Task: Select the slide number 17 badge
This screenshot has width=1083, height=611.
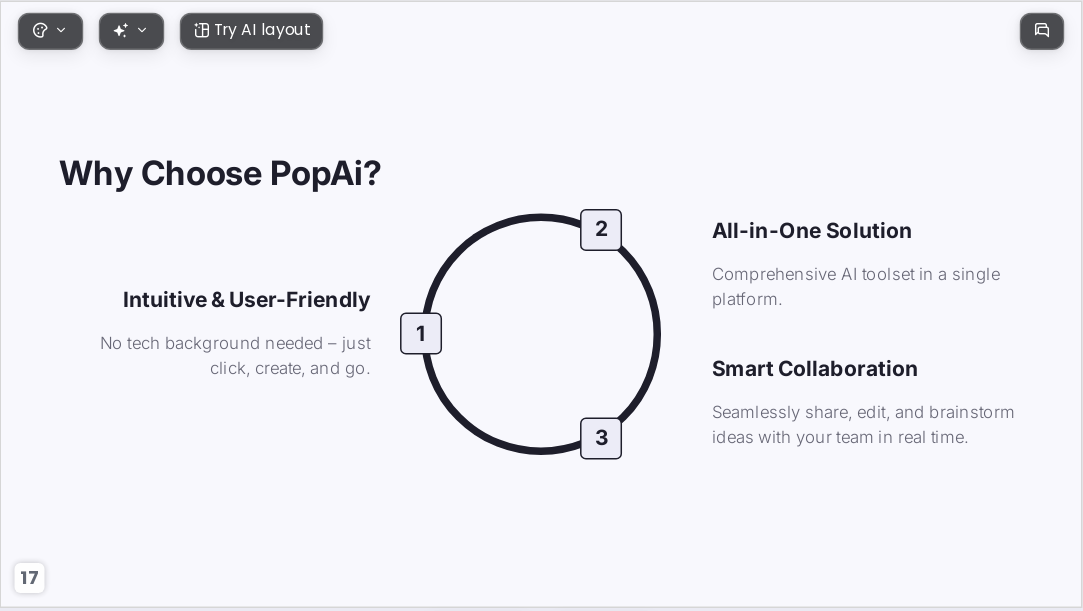Action: tap(29, 578)
